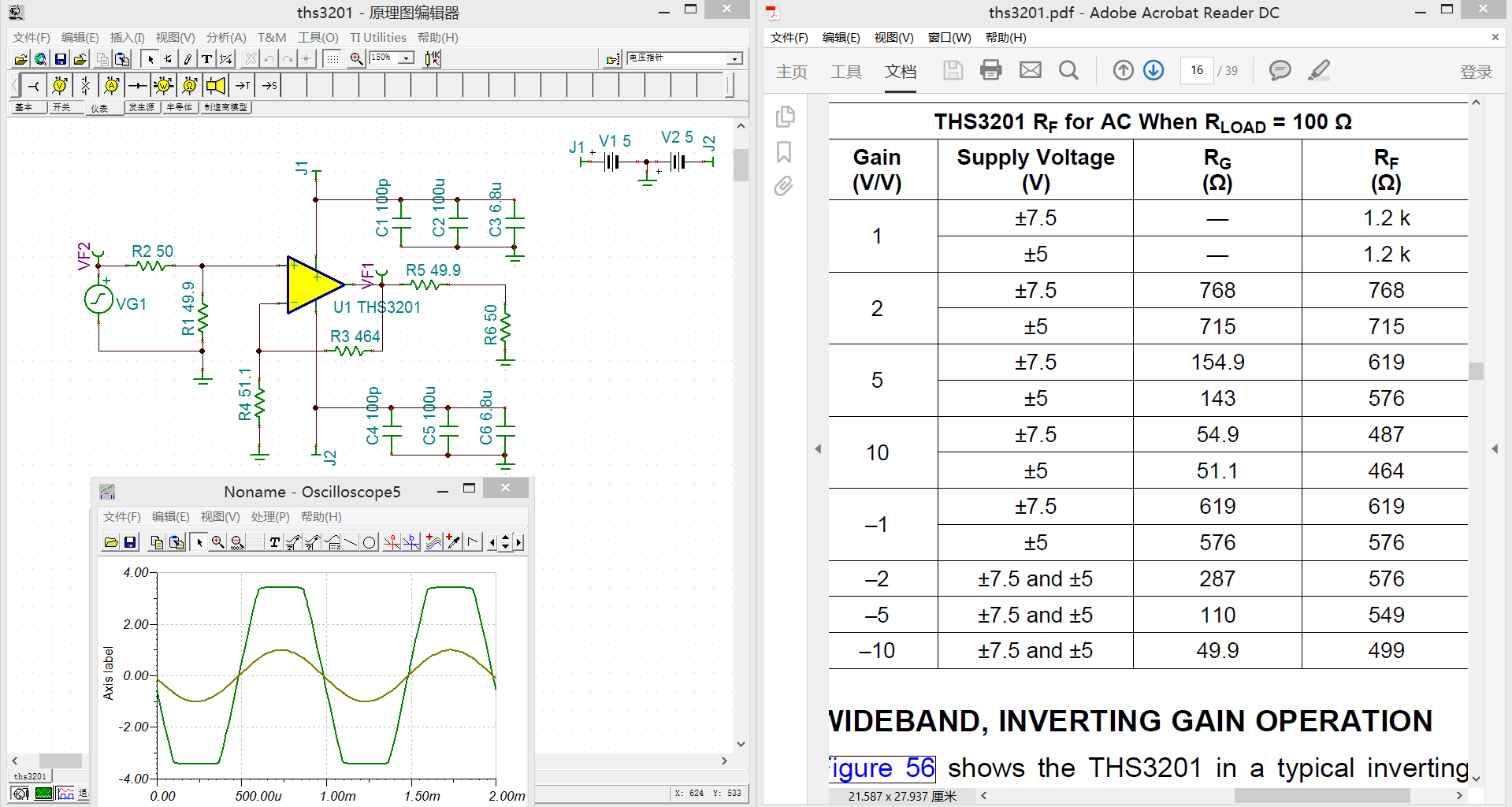
Task: Click the PDF vertical scrollbar thumb
Action: [x=1476, y=370]
